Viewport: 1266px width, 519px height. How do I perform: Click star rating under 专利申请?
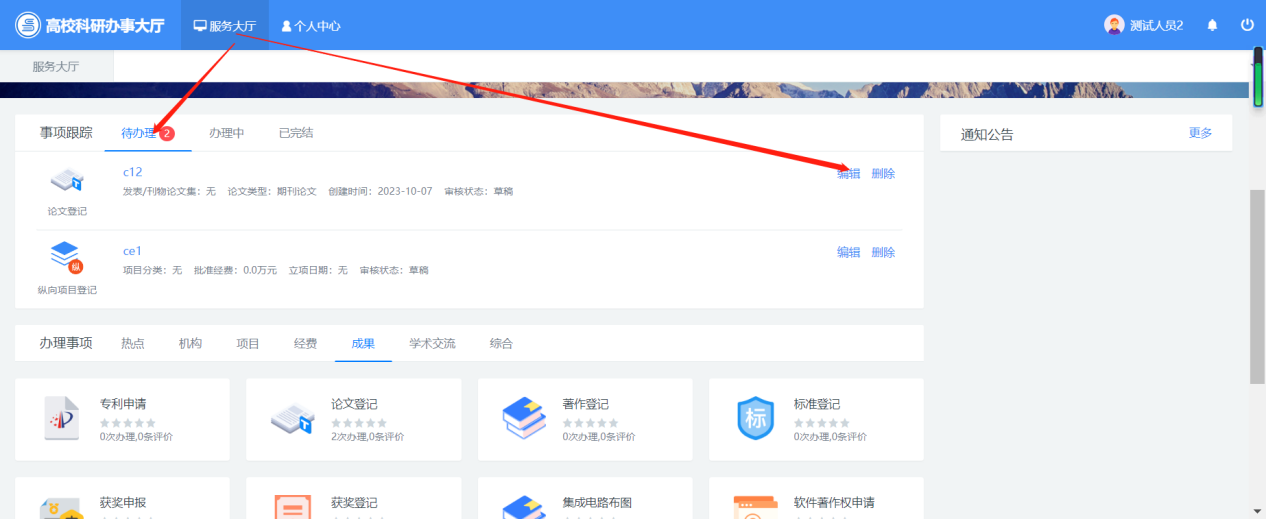click(x=127, y=423)
